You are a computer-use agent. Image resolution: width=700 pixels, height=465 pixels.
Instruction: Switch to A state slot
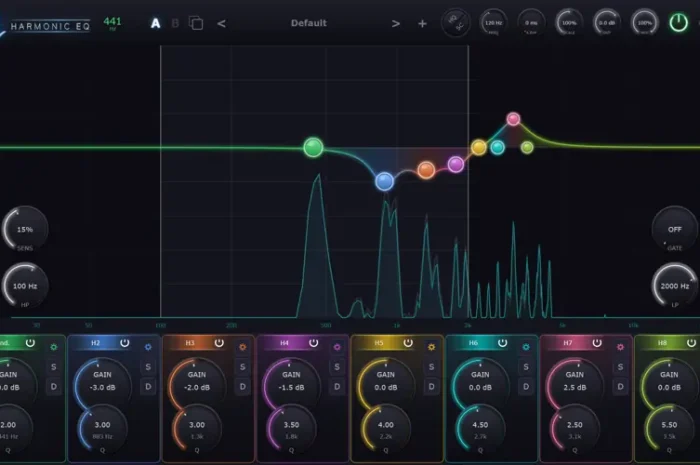155,23
